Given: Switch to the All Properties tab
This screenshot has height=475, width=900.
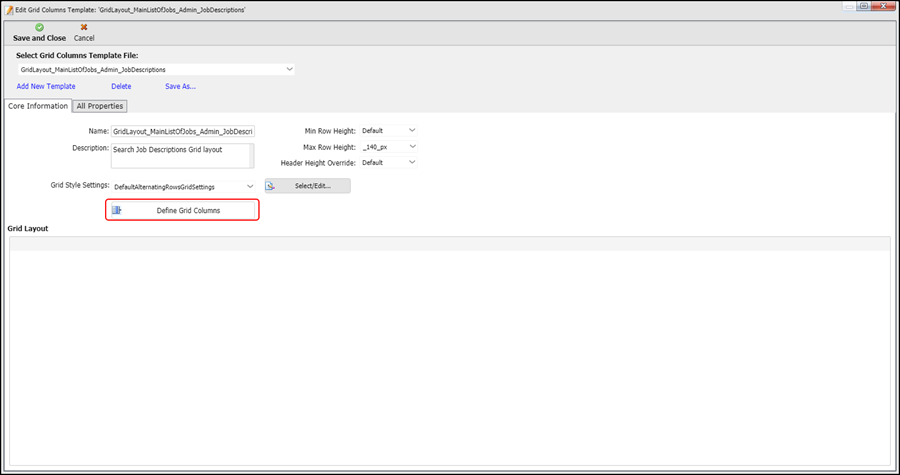Looking at the screenshot, I should pyautogui.click(x=101, y=106).
